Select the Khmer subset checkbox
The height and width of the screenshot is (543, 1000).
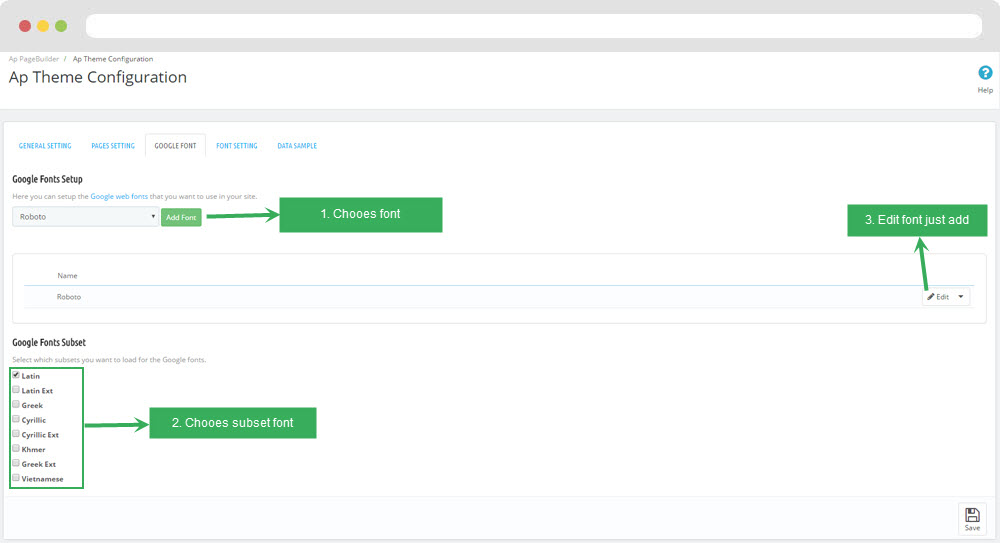[16, 449]
